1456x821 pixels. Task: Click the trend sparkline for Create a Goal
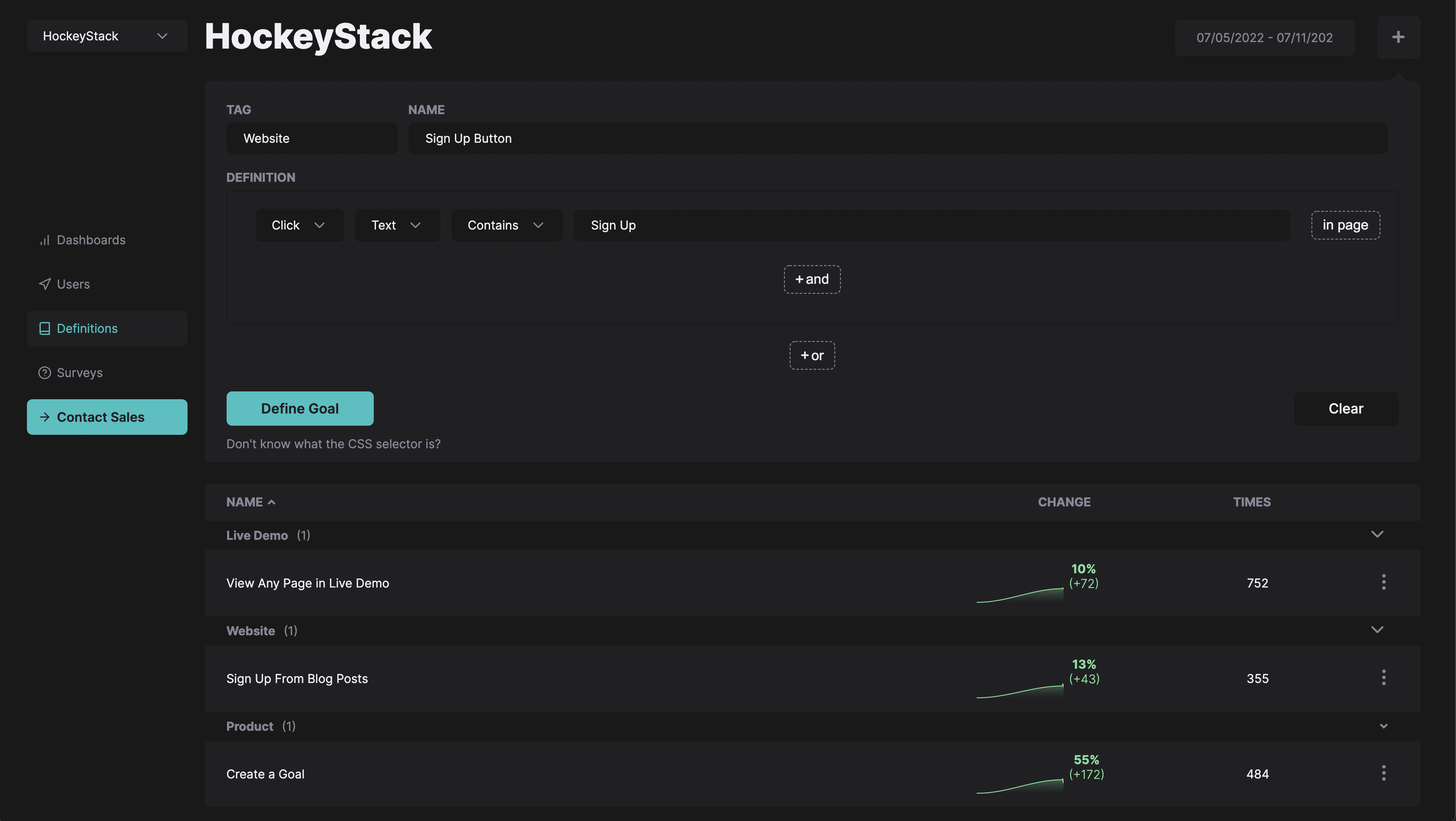[1020, 786]
